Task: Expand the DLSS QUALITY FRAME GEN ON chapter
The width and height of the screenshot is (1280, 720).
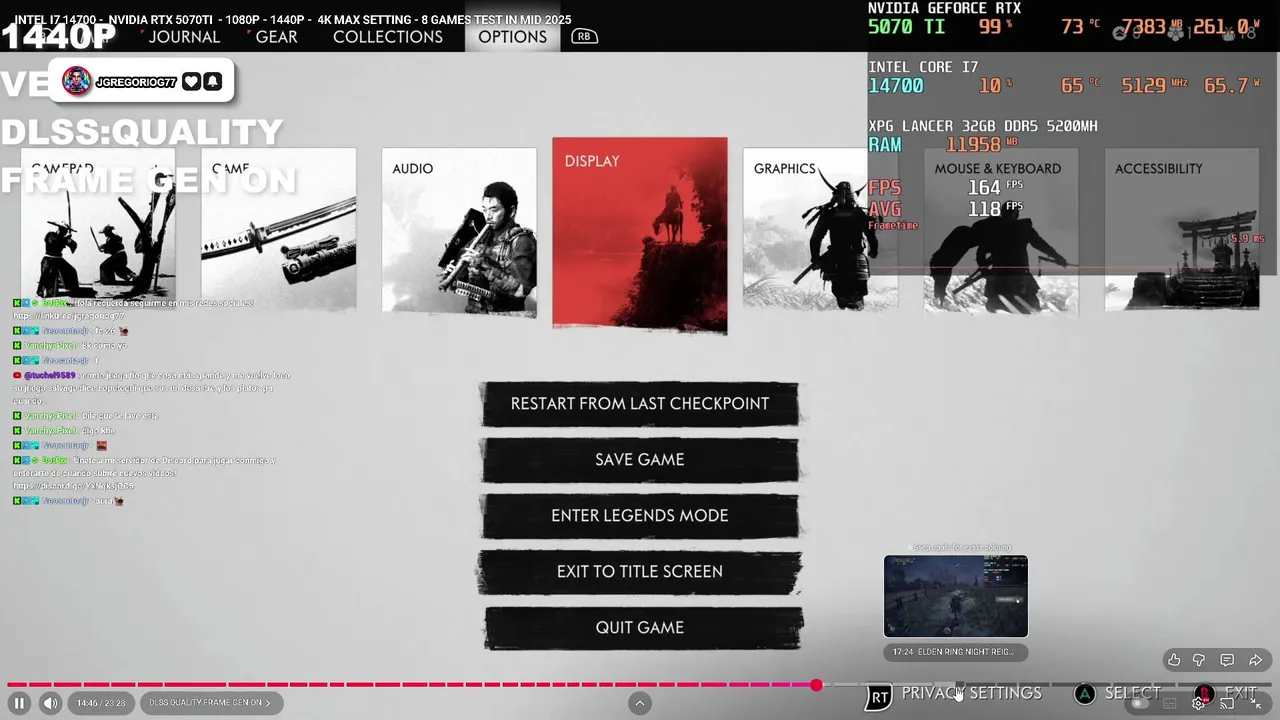Action: (x=210, y=703)
